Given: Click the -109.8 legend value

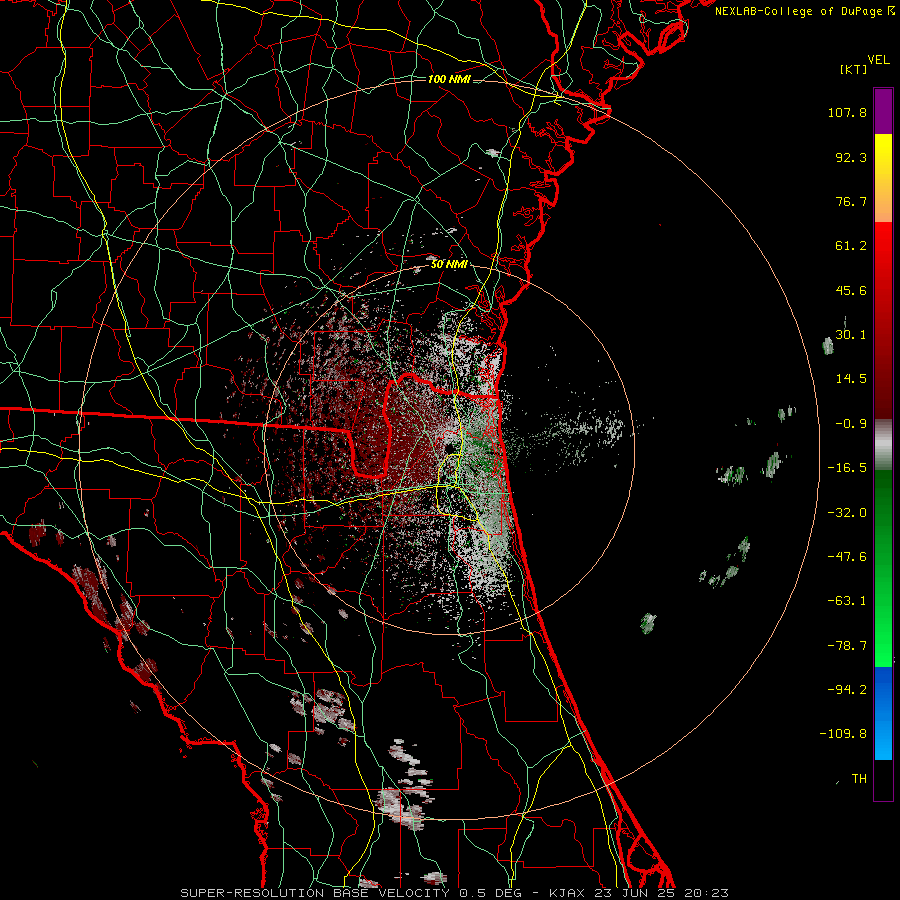Looking at the screenshot, I should click(844, 734).
